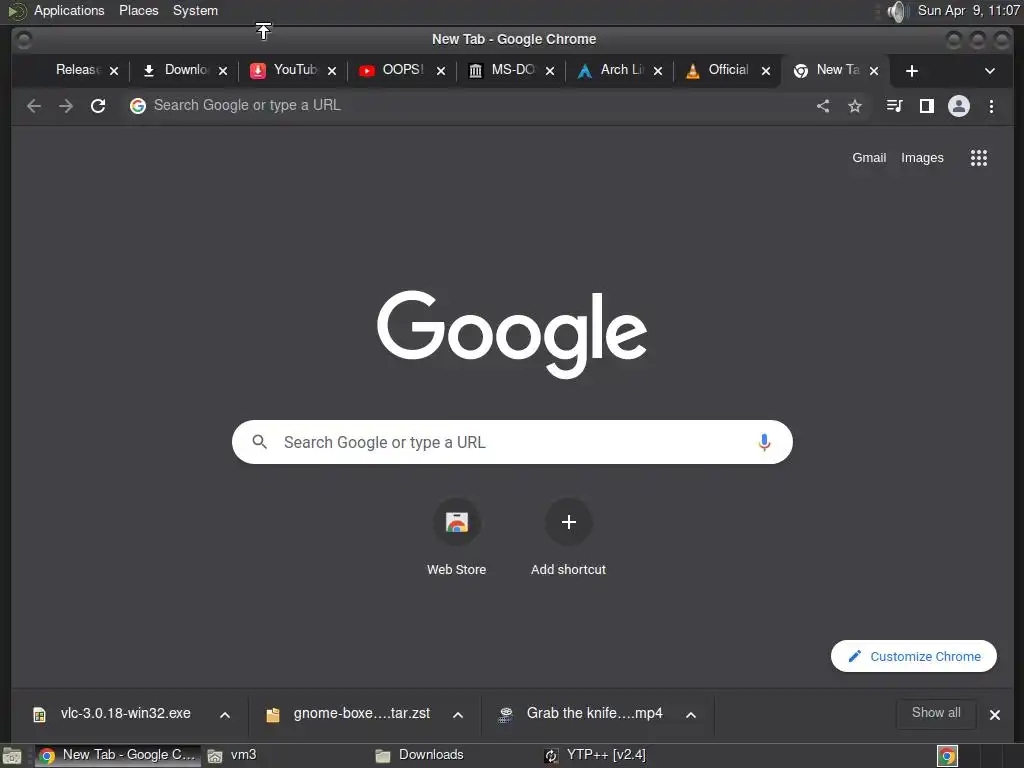
Task: Open the media controls icon in toolbar
Action: point(895,106)
